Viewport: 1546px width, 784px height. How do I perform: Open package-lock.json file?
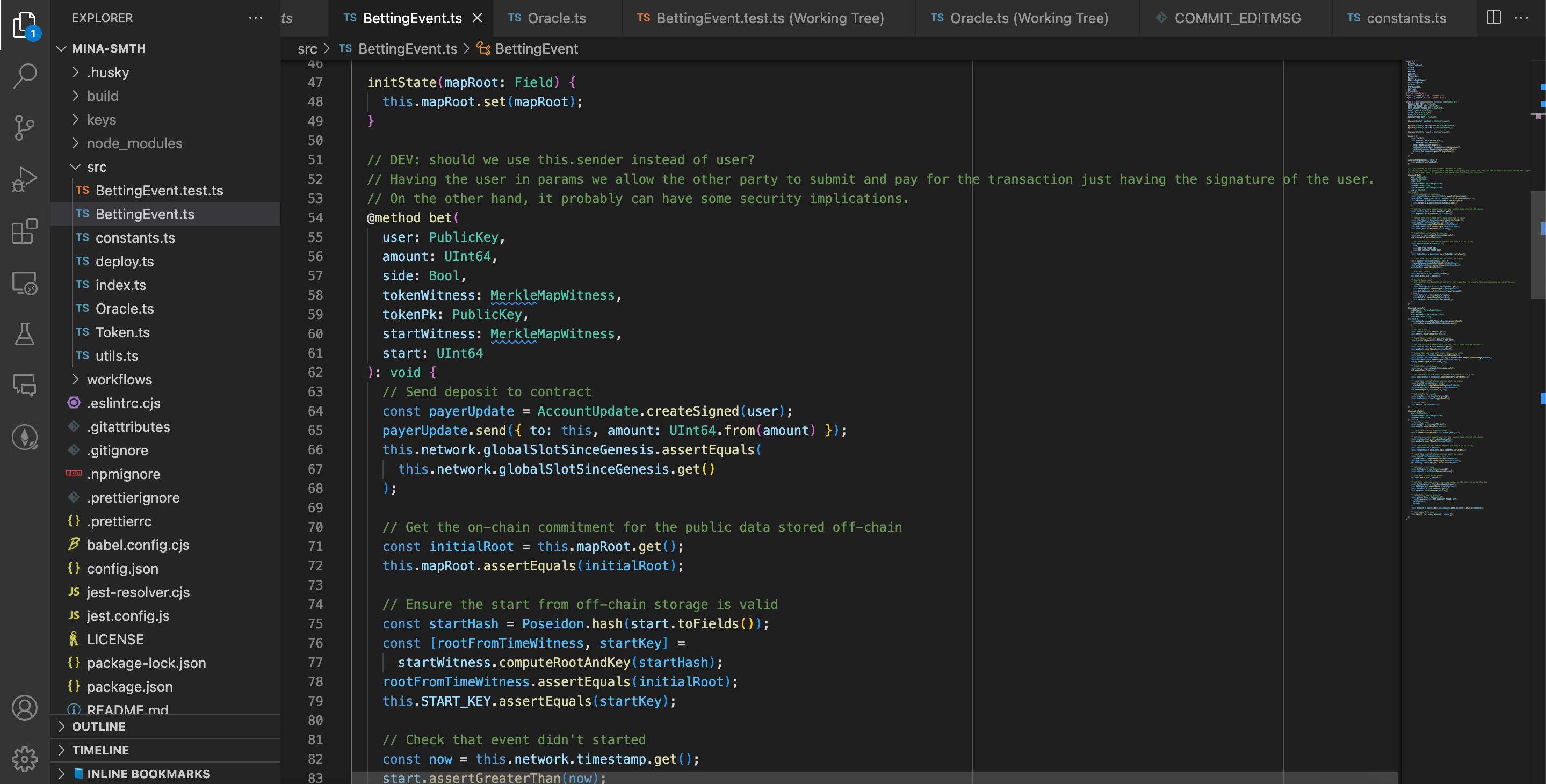pyautogui.click(x=165, y=663)
